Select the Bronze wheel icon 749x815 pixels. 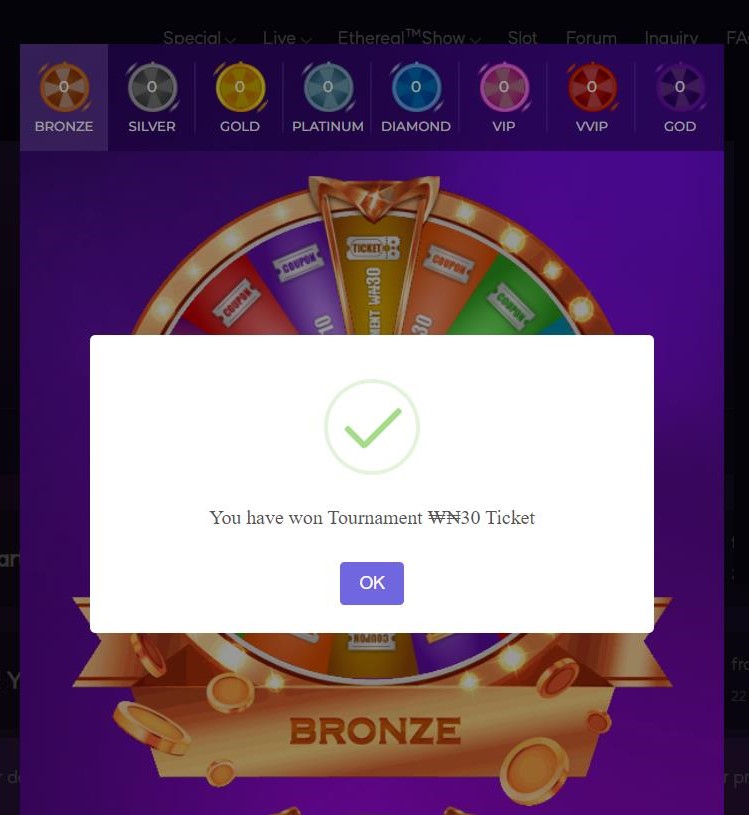(x=64, y=87)
